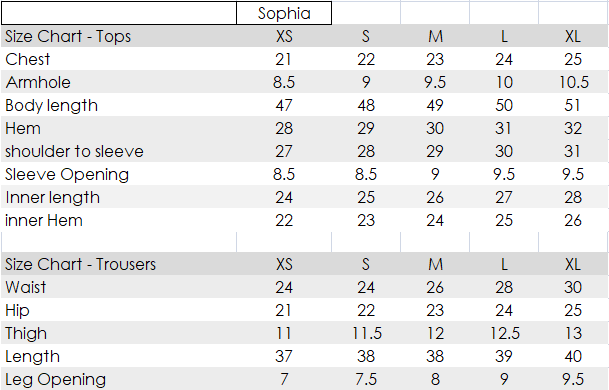The height and width of the screenshot is (390, 609).
Task: Click Thigh S value 11.5
Action: click(x=366, y=333)
